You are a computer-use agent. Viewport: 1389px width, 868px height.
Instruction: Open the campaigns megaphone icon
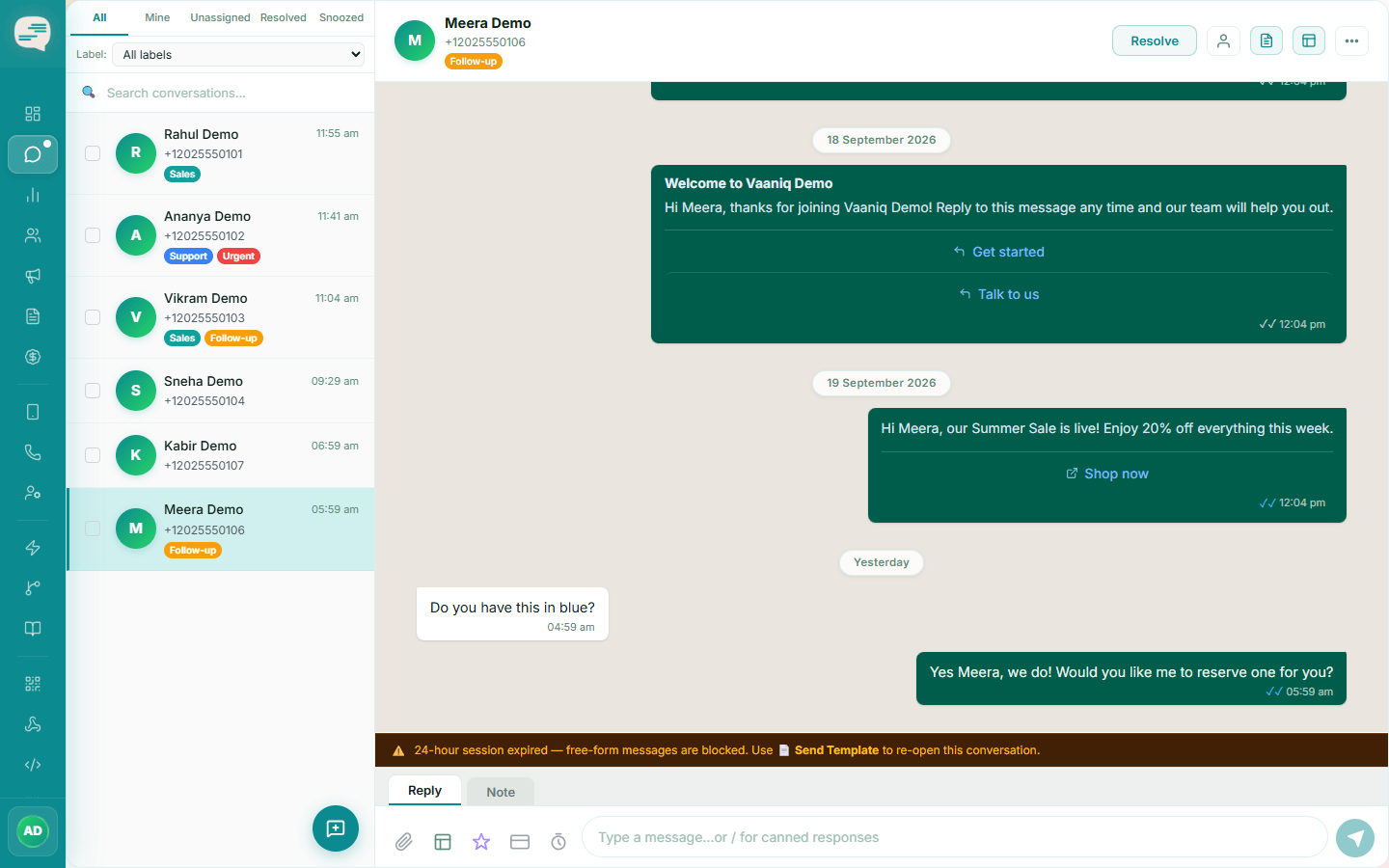(33, 276)
